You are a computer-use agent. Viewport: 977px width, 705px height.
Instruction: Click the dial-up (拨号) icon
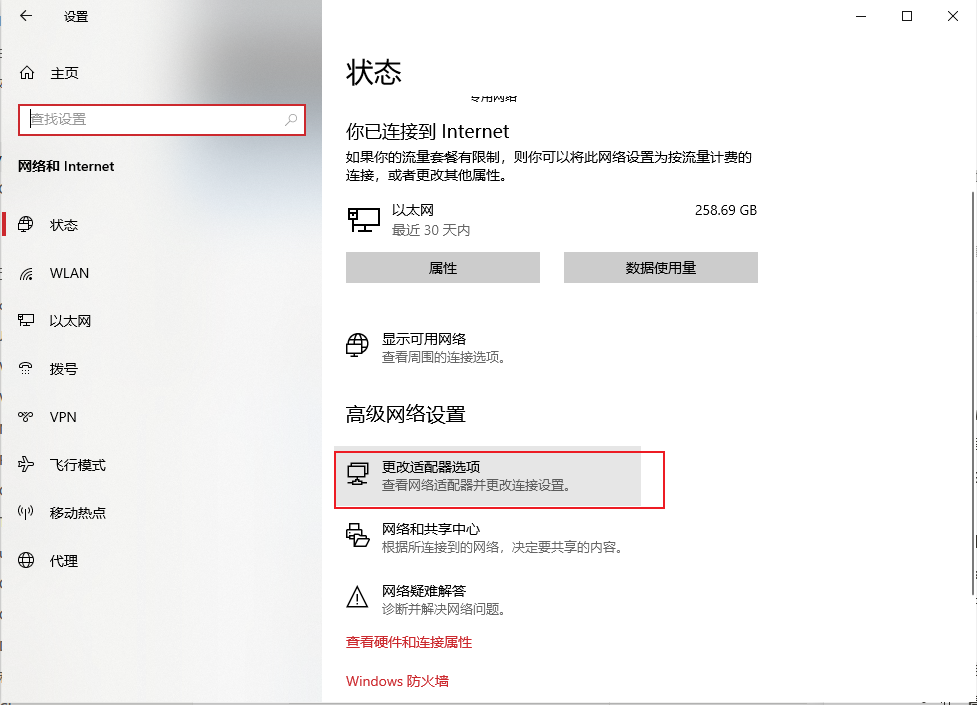27,369
